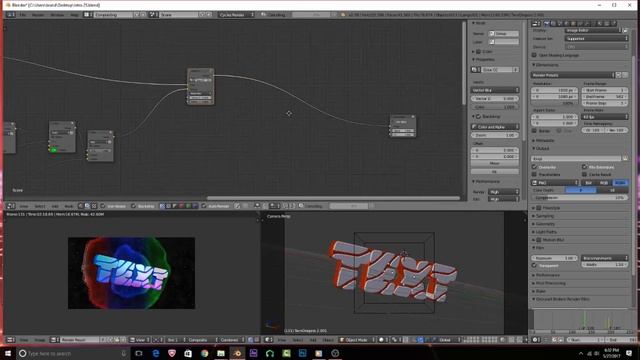Screen dimensions: 640x360
Task: Open Microsoft Edge from taskbar
Action: click(156, 353)
